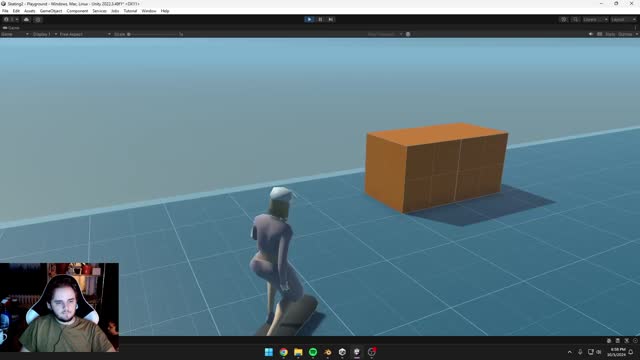Screen dimensions: 640x360
Task: Advance one frame with the Step button
Action: click(331, 19)
